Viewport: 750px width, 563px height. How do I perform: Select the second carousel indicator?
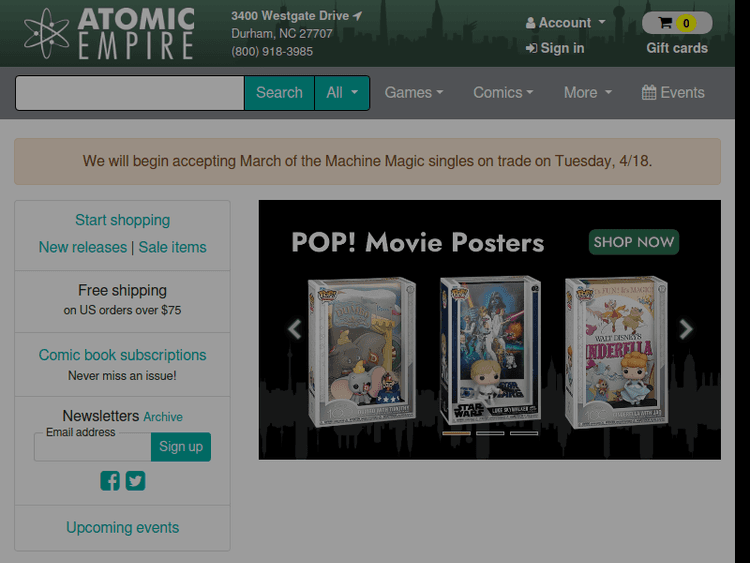pyautogui.click(x=490, y=433)
